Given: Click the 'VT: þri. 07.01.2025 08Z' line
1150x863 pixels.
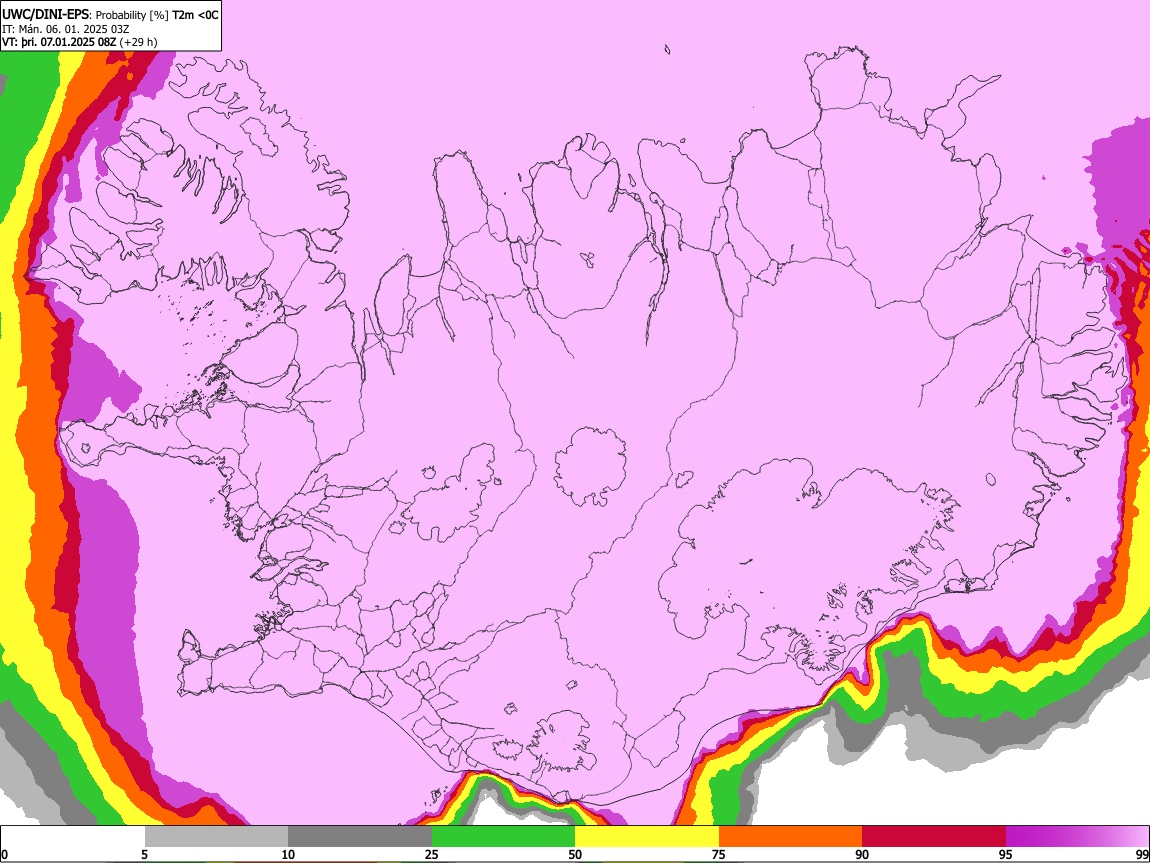Looking at the screenshot, I should [59, 43].
